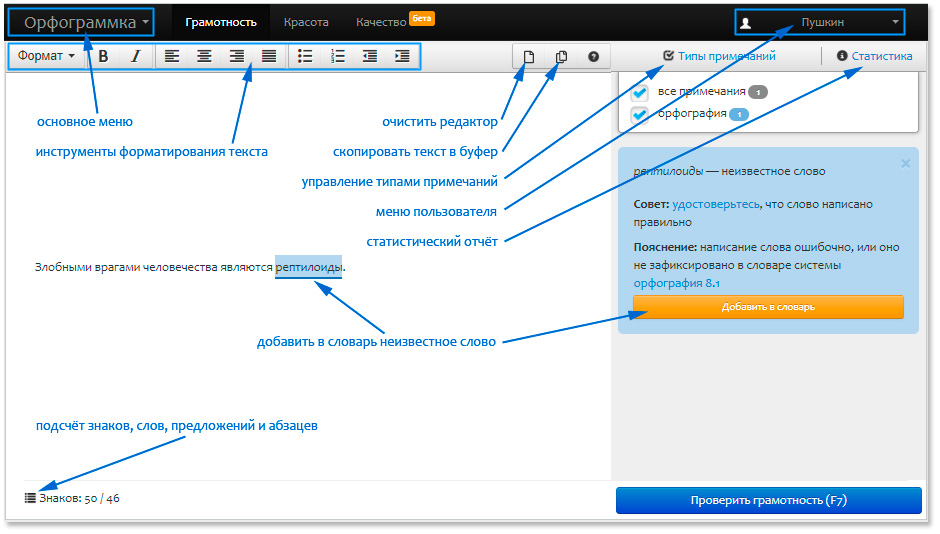Insert a bulleted list

coord(305,56)
